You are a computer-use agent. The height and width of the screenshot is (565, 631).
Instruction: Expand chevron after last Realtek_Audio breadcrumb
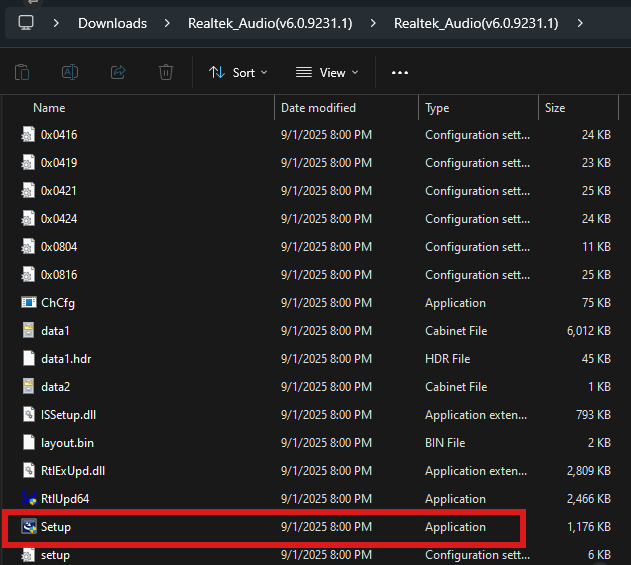point(580,23)
